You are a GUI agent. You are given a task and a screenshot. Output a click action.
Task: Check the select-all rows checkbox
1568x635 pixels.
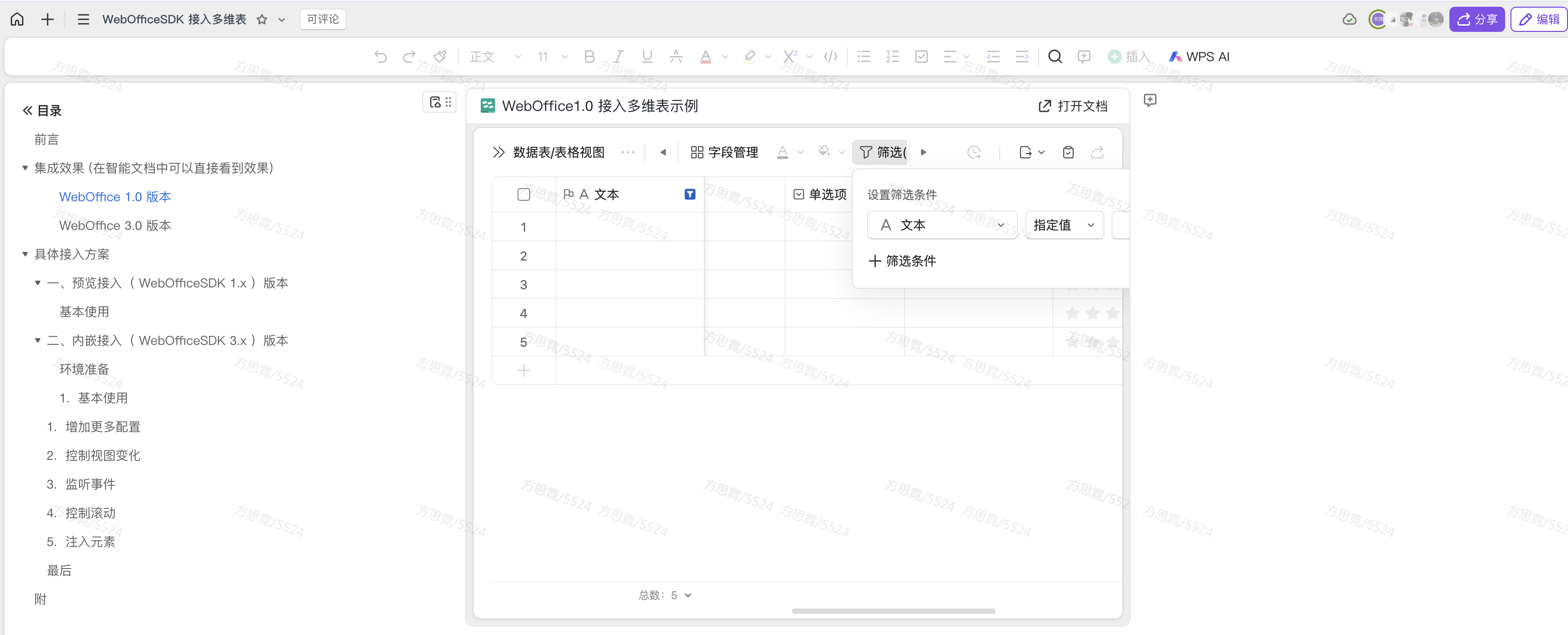click(x=523, y=194)
